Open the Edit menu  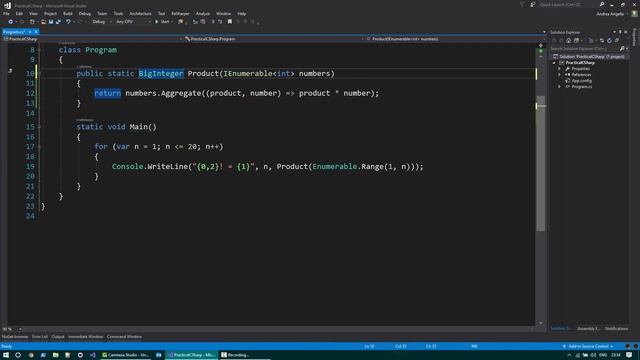19,13
